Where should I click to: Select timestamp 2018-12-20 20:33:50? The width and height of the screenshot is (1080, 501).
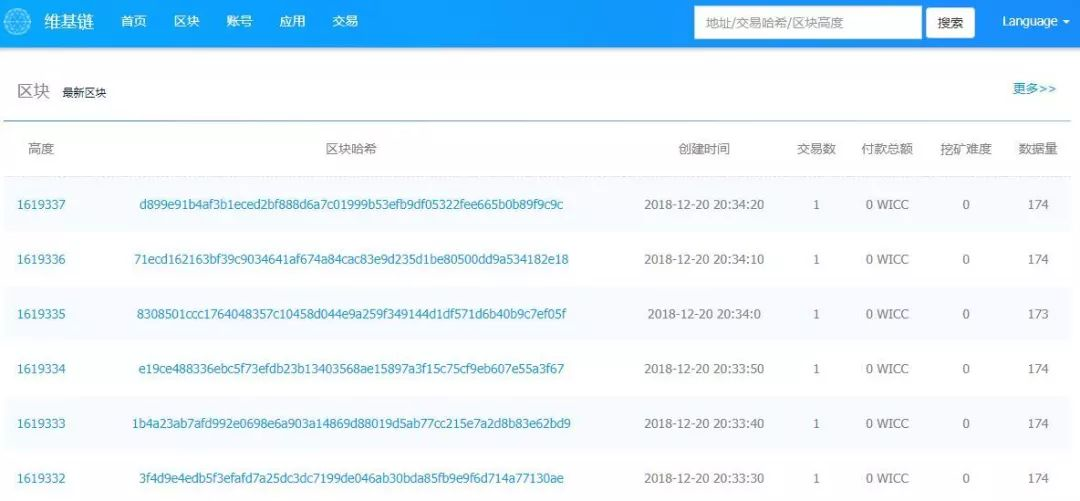[704, 369]
